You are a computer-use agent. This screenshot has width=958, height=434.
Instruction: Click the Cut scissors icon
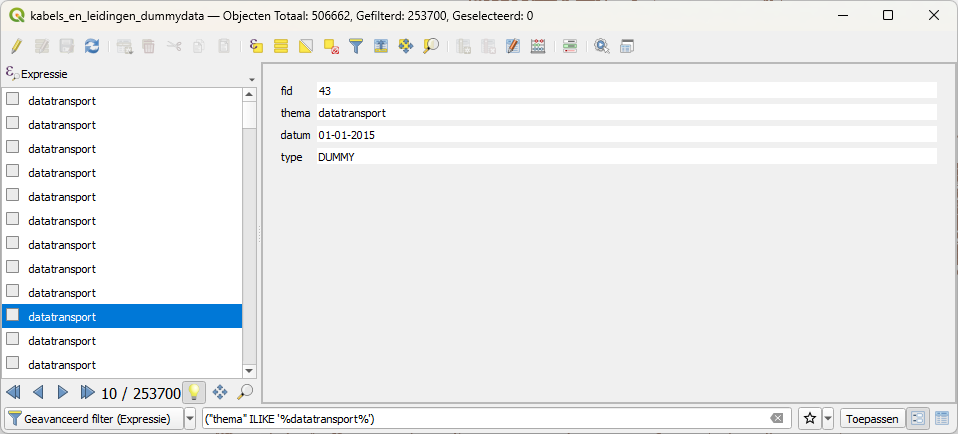click(x=174, y=46)
